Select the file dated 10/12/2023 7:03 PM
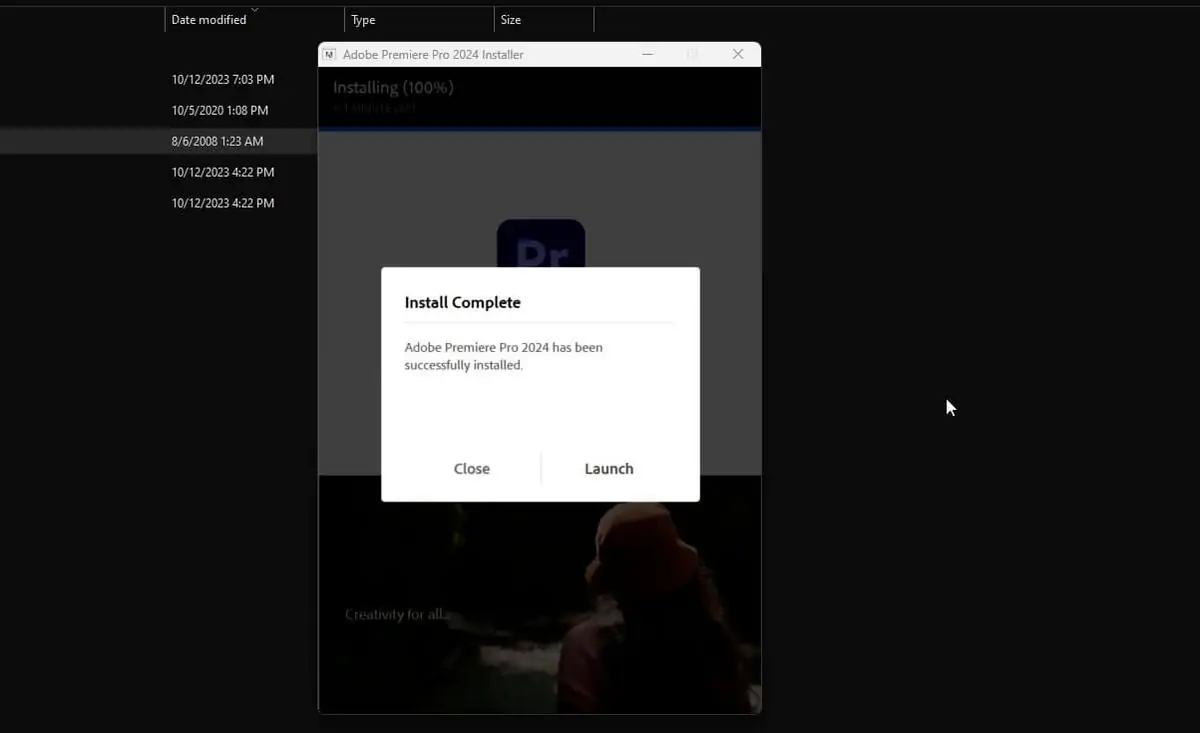1200x733 pixels. (x=223, y=79)
